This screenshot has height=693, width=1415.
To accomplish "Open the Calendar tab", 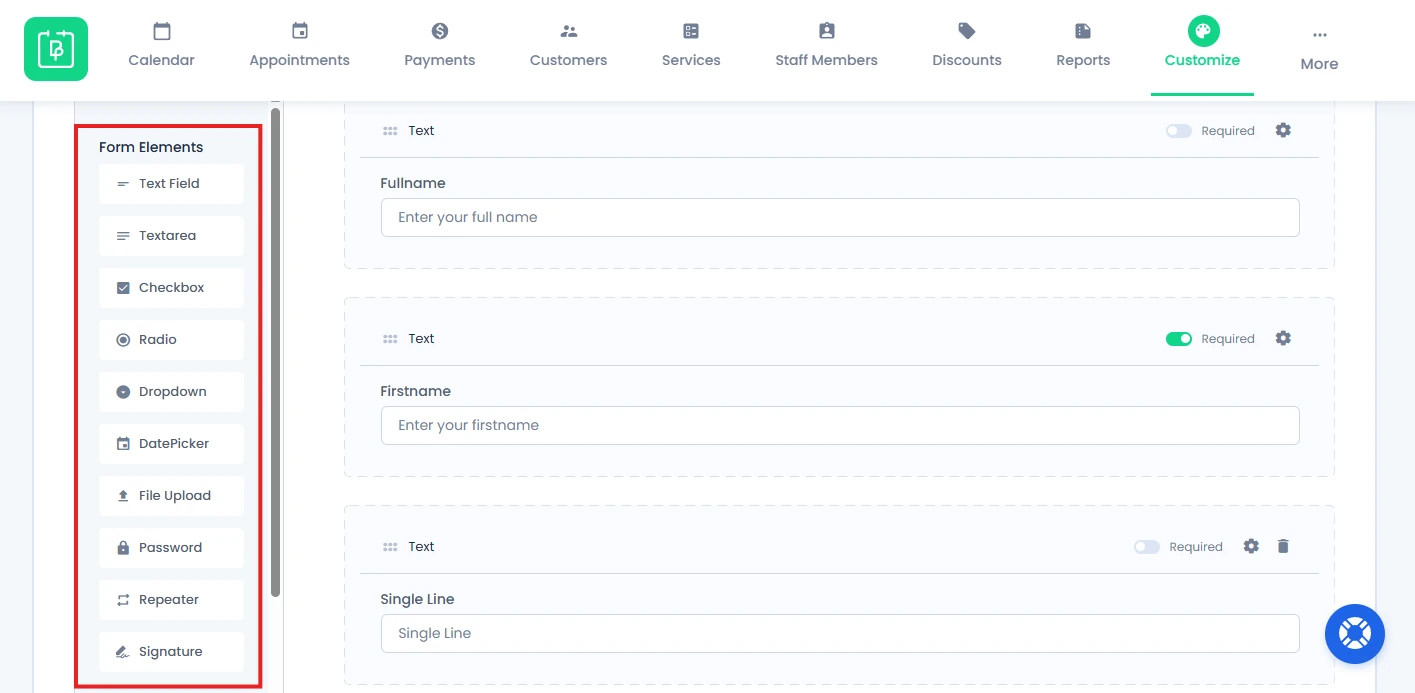I will [x=161, y=46].
